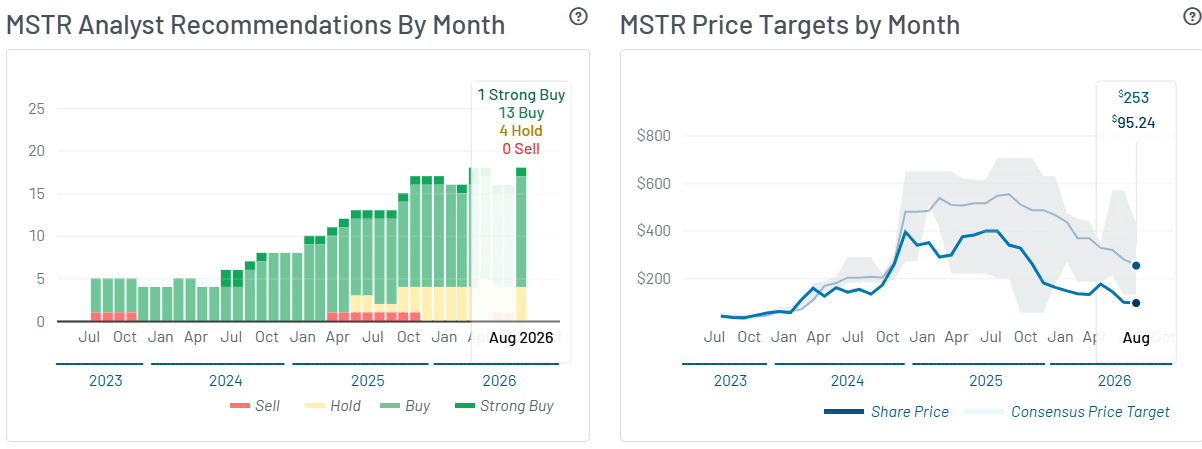Click the '13 Buy' tooltip line

tap(521, 113)
